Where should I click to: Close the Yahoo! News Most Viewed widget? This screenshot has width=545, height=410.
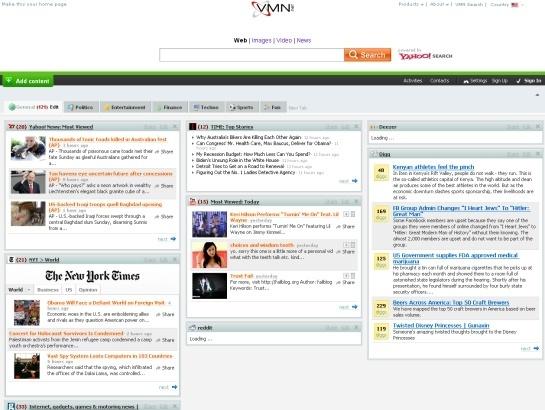pyautogui.click(x=175, y=126)
